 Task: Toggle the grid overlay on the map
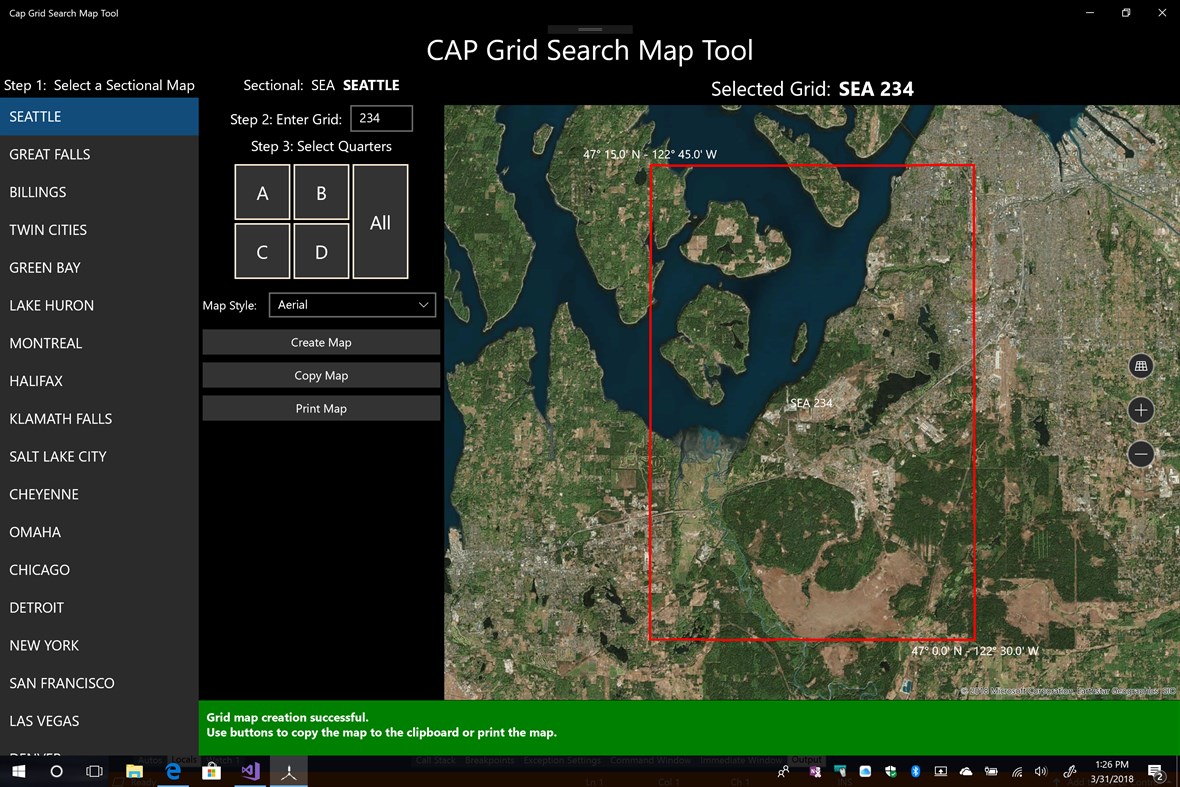pyautogui.click(x=1141, y=366)
